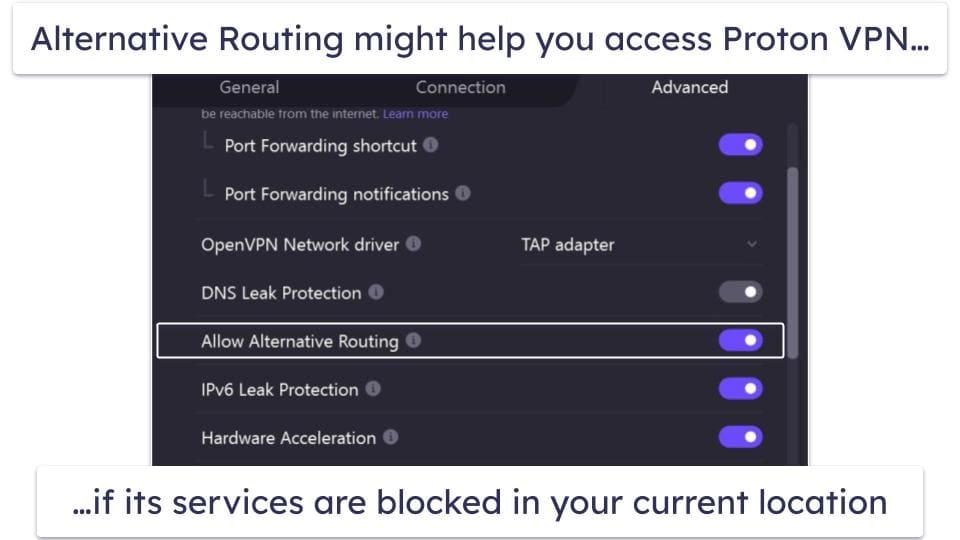Click info icon beside Port Forwarding shortcut
Image resolution: width=960 pixels, height=540 pixels.
click(x=430, y=145)
